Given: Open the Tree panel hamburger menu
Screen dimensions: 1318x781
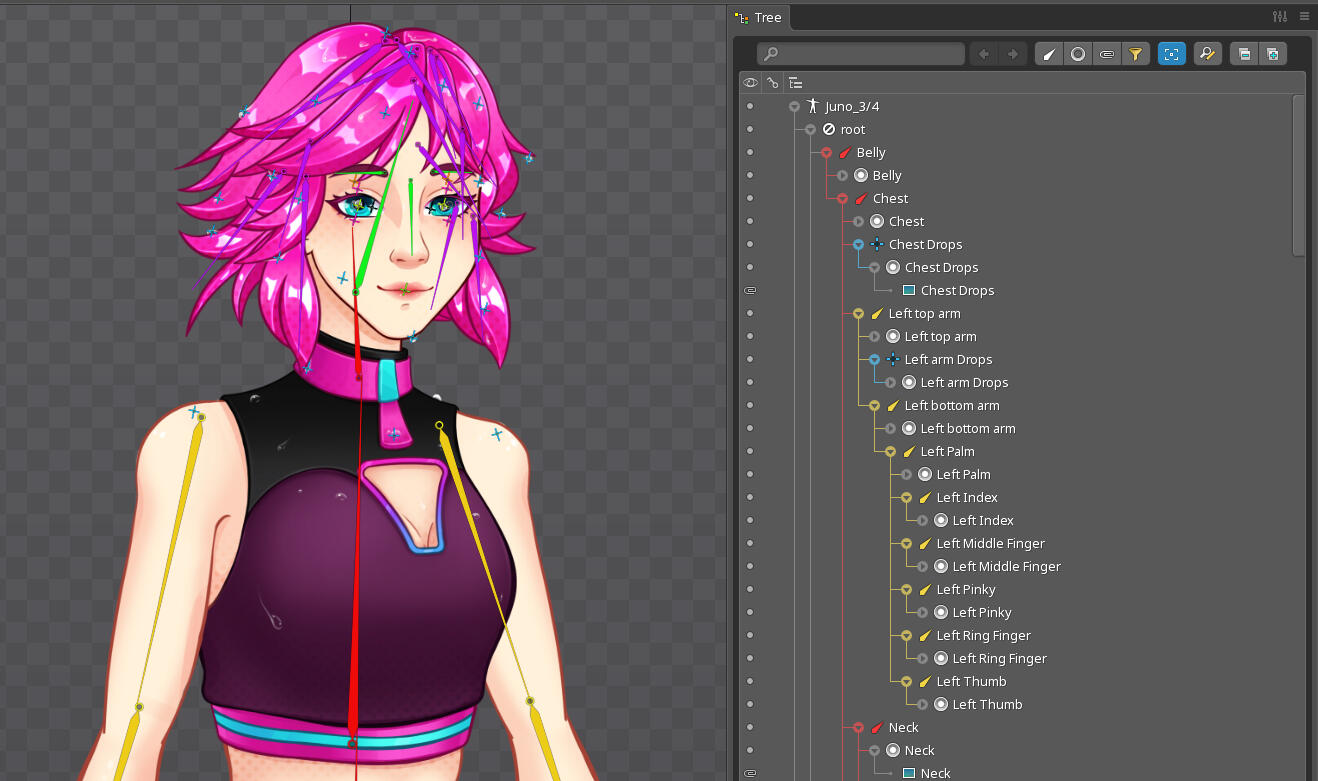Looking at the screenshot, I should pos(1304,17).
